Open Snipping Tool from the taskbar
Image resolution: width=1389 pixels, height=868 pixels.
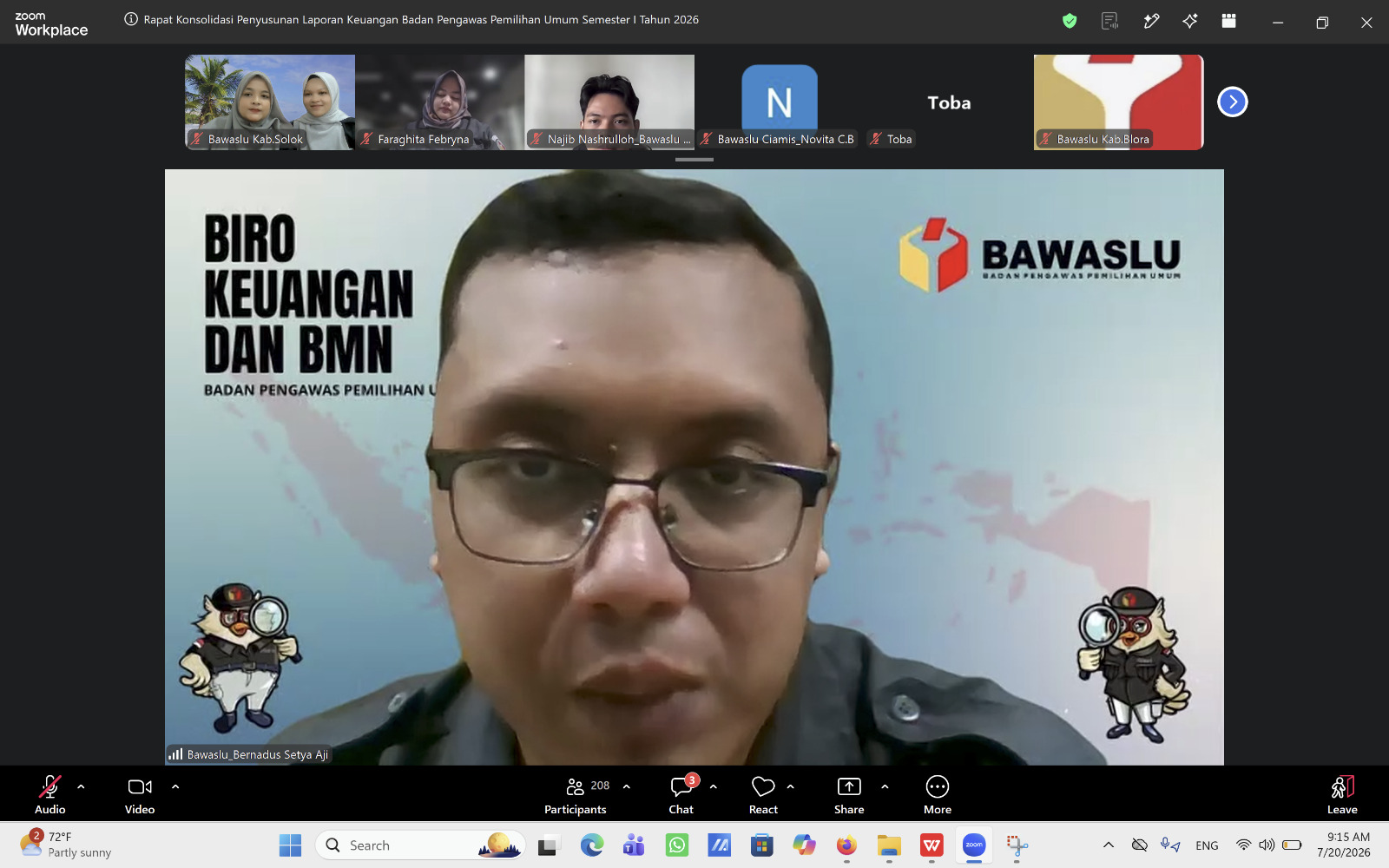(x=1017, y=845)
